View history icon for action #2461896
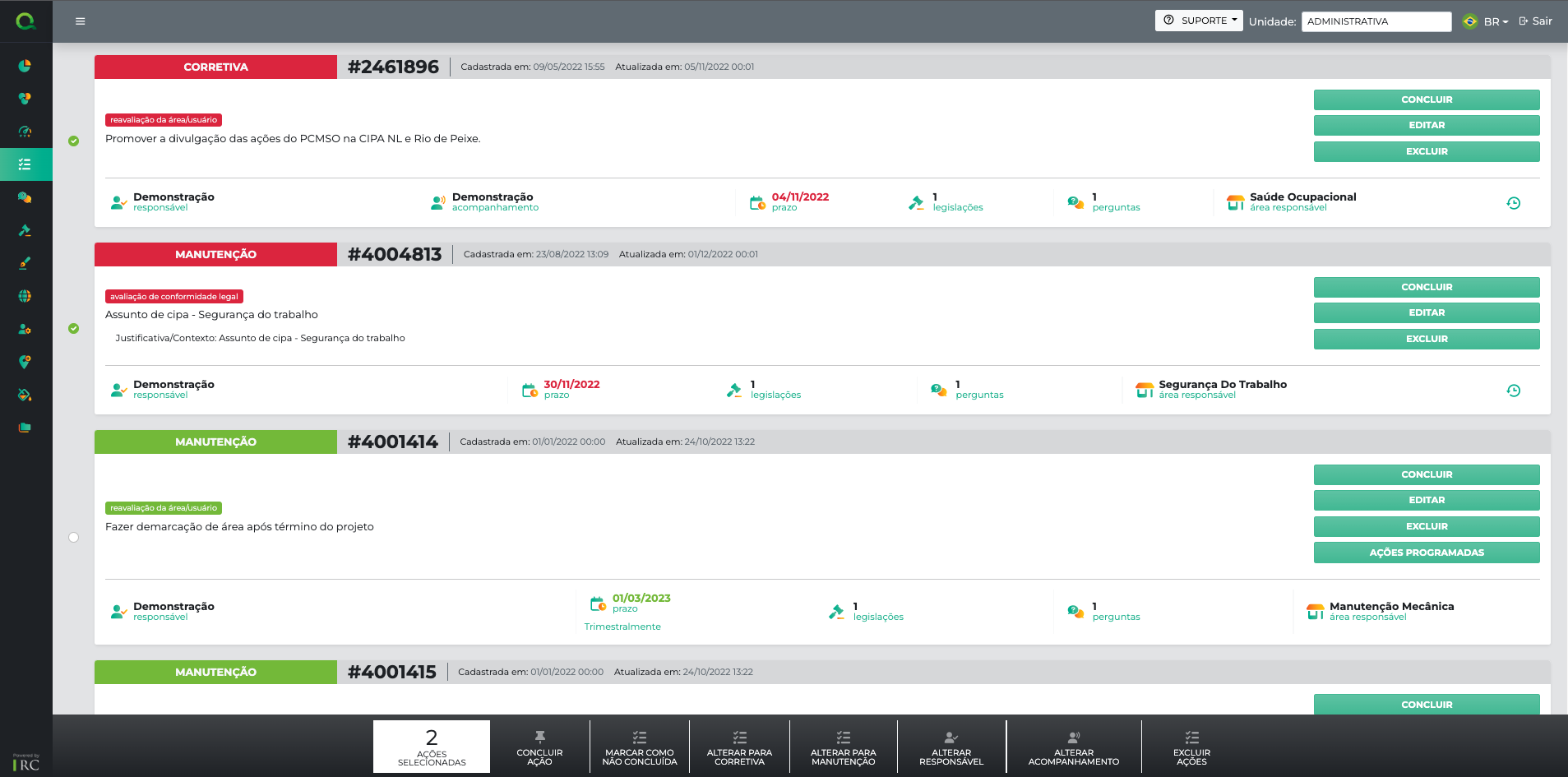This screenshot has height=777, width=1568. pos(1513,203)
